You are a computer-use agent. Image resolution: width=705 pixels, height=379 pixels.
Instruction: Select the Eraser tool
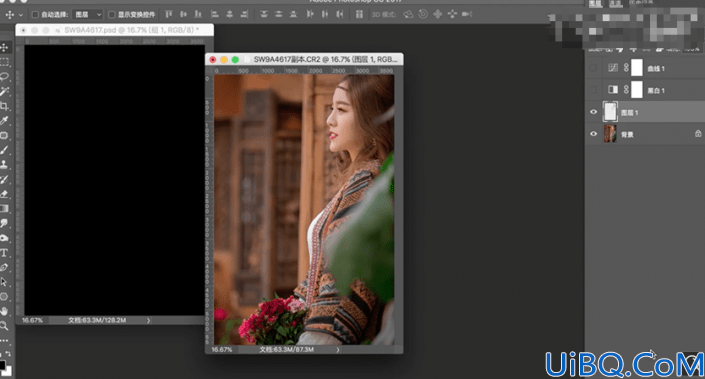point(4,194)
